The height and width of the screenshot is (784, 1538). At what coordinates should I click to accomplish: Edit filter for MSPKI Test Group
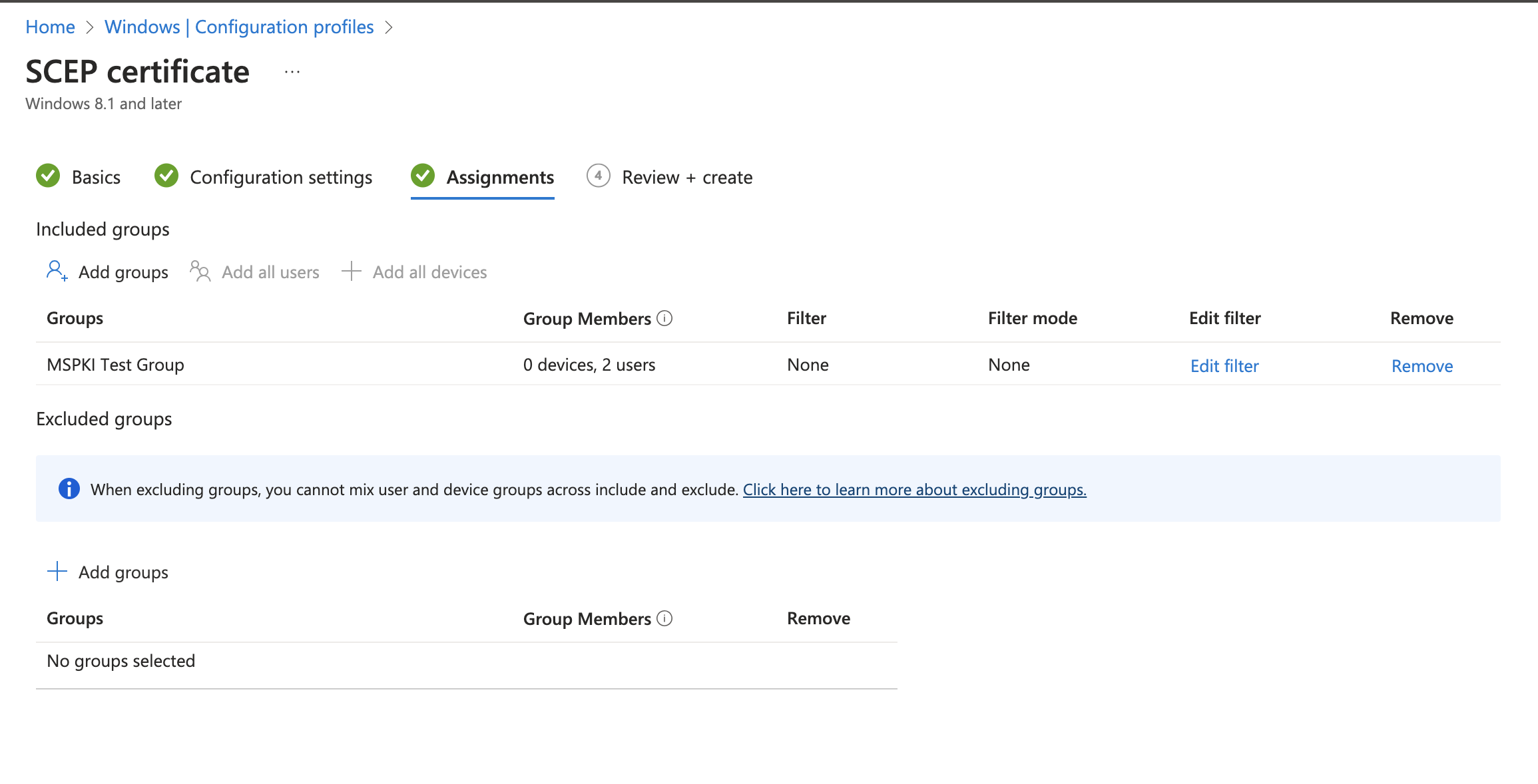pyautogui.click(x=1224, y=366)
